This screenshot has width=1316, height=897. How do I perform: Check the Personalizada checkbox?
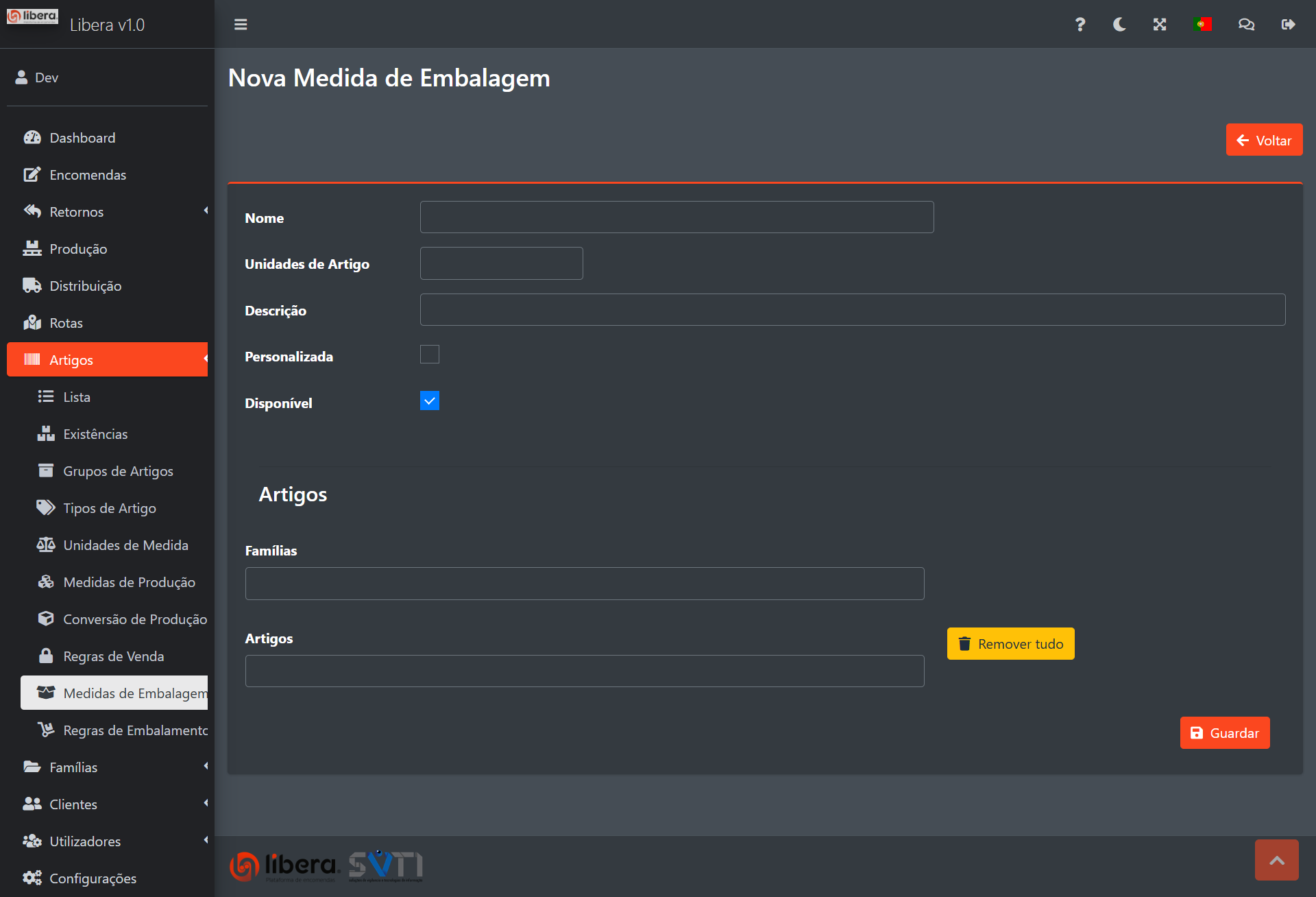(x=430, y=355)
